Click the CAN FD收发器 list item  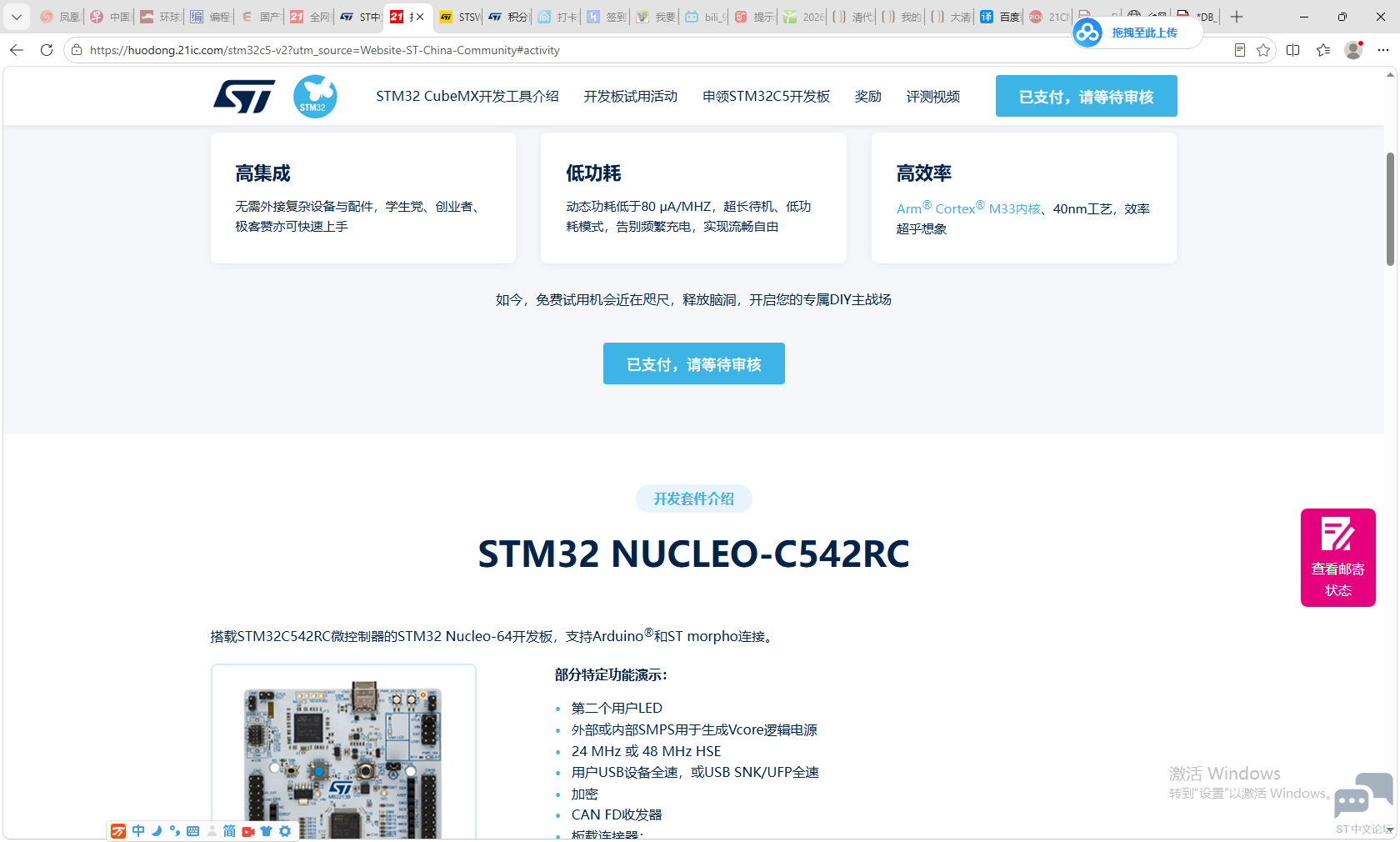click(617, 815)
